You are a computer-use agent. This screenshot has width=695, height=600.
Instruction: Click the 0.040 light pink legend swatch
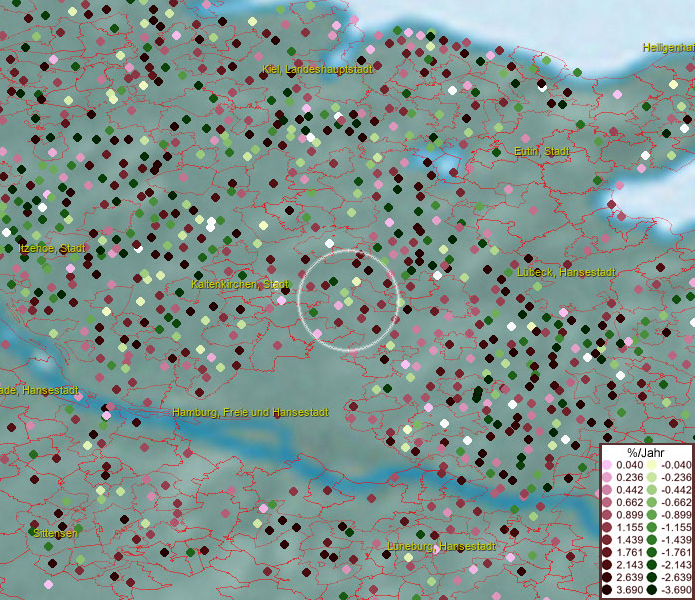(x=607, y=465)
